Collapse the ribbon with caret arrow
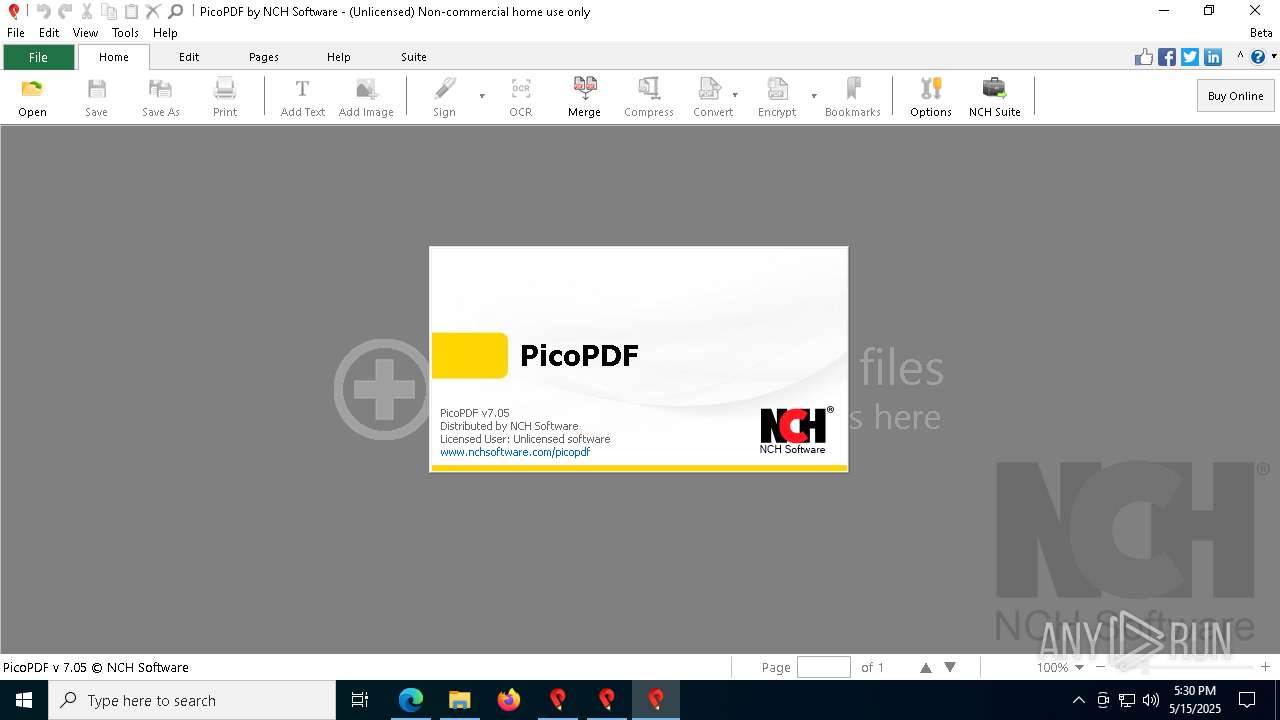The image size is (1280, 720). point(1240,57)
